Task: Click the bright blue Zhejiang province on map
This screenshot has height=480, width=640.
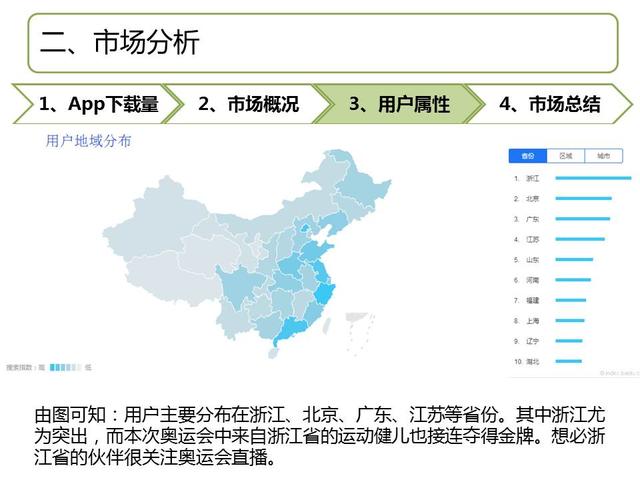Action: [x=325, y=293]
